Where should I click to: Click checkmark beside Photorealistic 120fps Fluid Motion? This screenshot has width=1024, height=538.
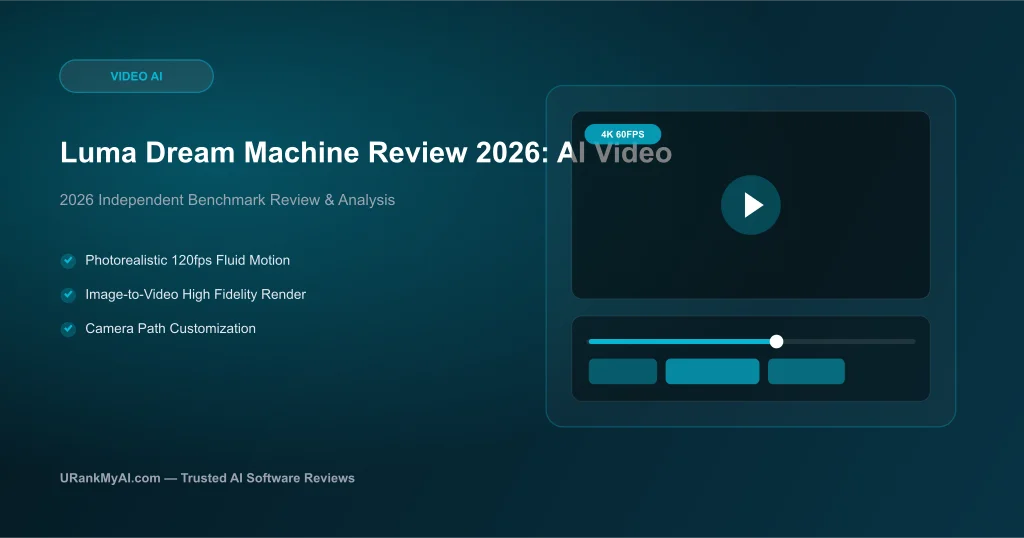tap(68, 261)
